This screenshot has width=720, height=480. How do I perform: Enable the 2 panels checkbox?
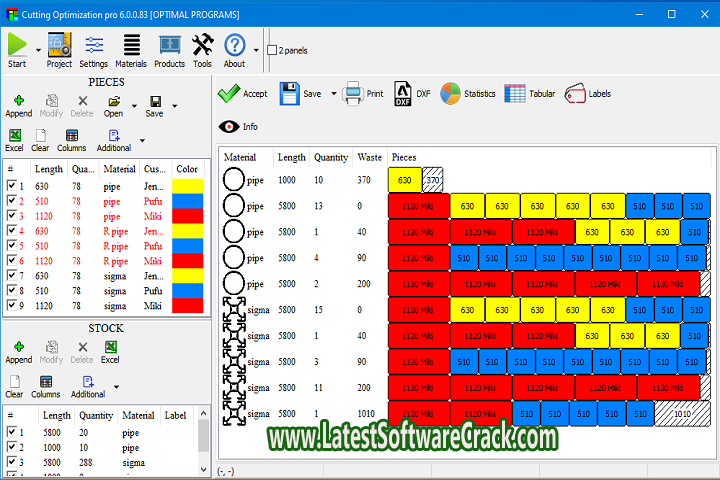coord(272,50)
